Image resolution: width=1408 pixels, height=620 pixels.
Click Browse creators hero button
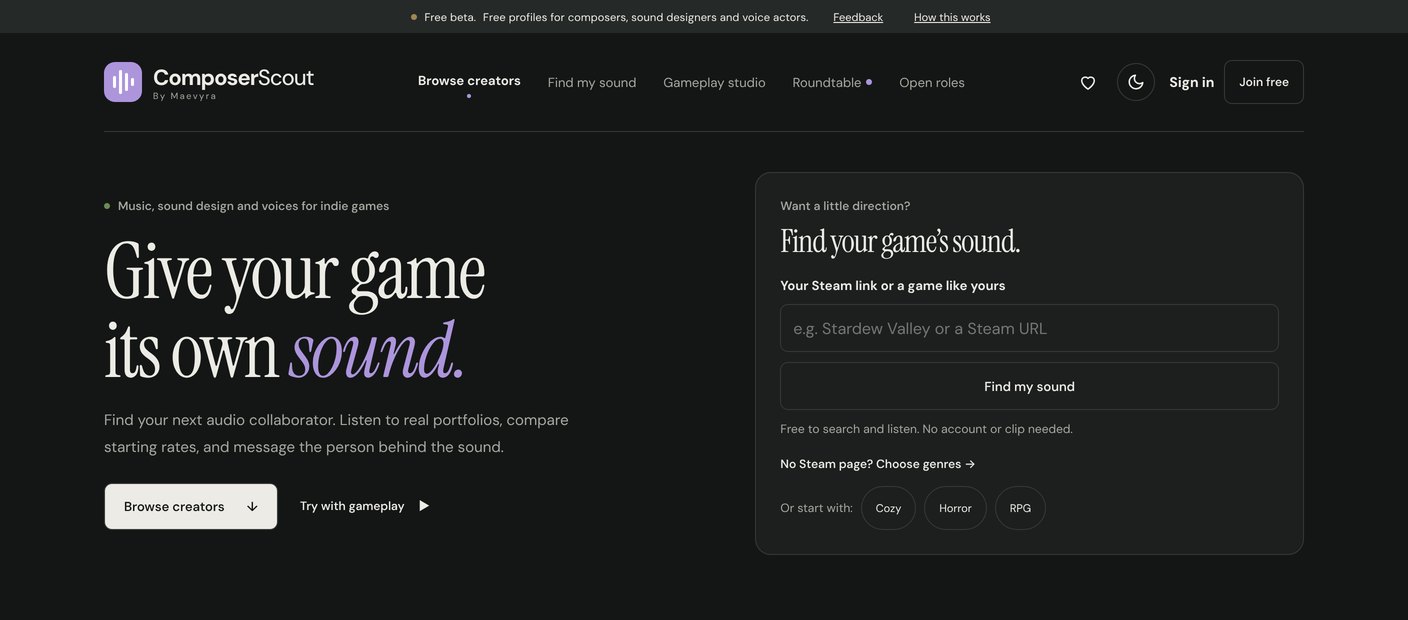coord(191,507)
